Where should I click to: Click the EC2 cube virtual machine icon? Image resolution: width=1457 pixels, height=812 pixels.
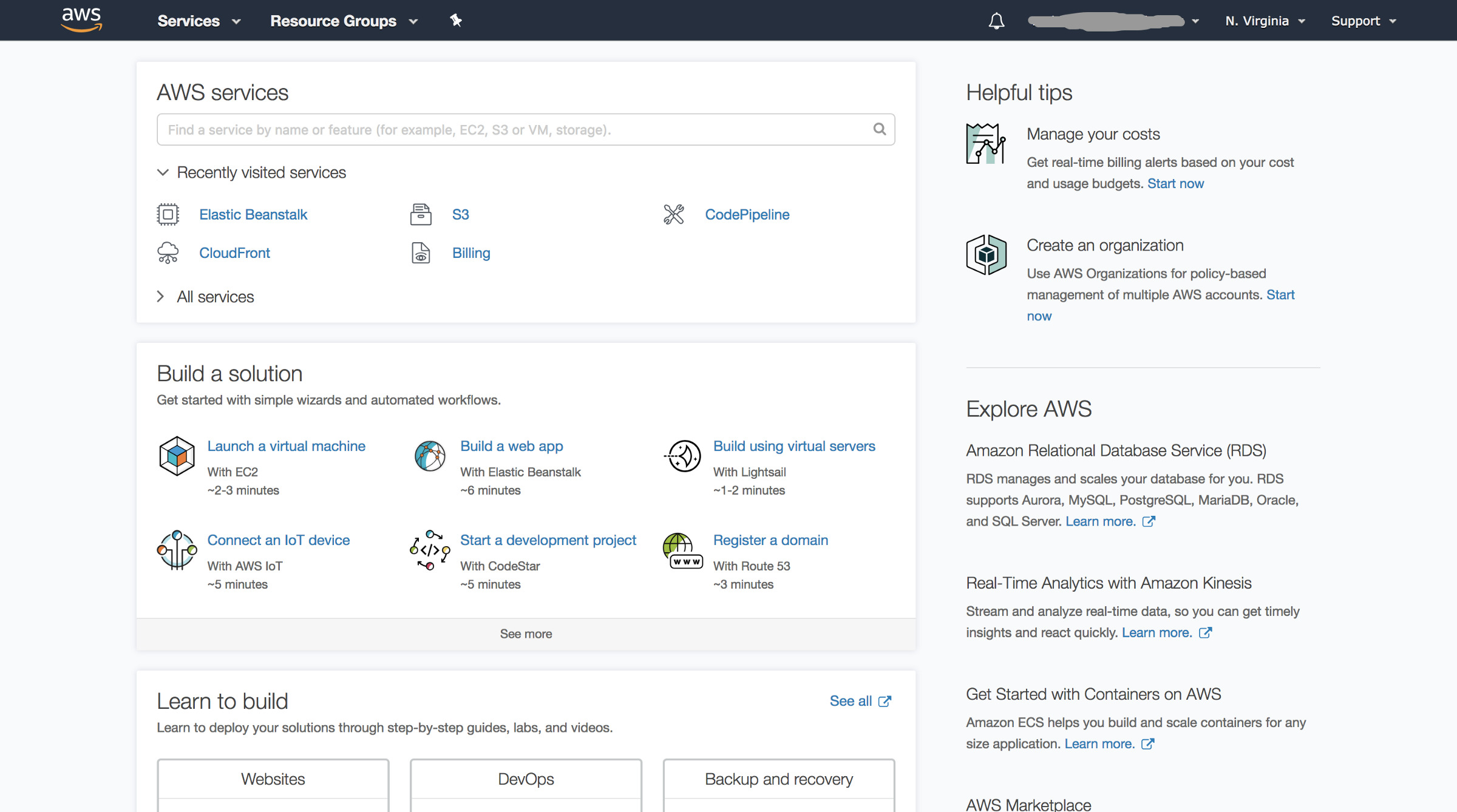coord(177,456)
